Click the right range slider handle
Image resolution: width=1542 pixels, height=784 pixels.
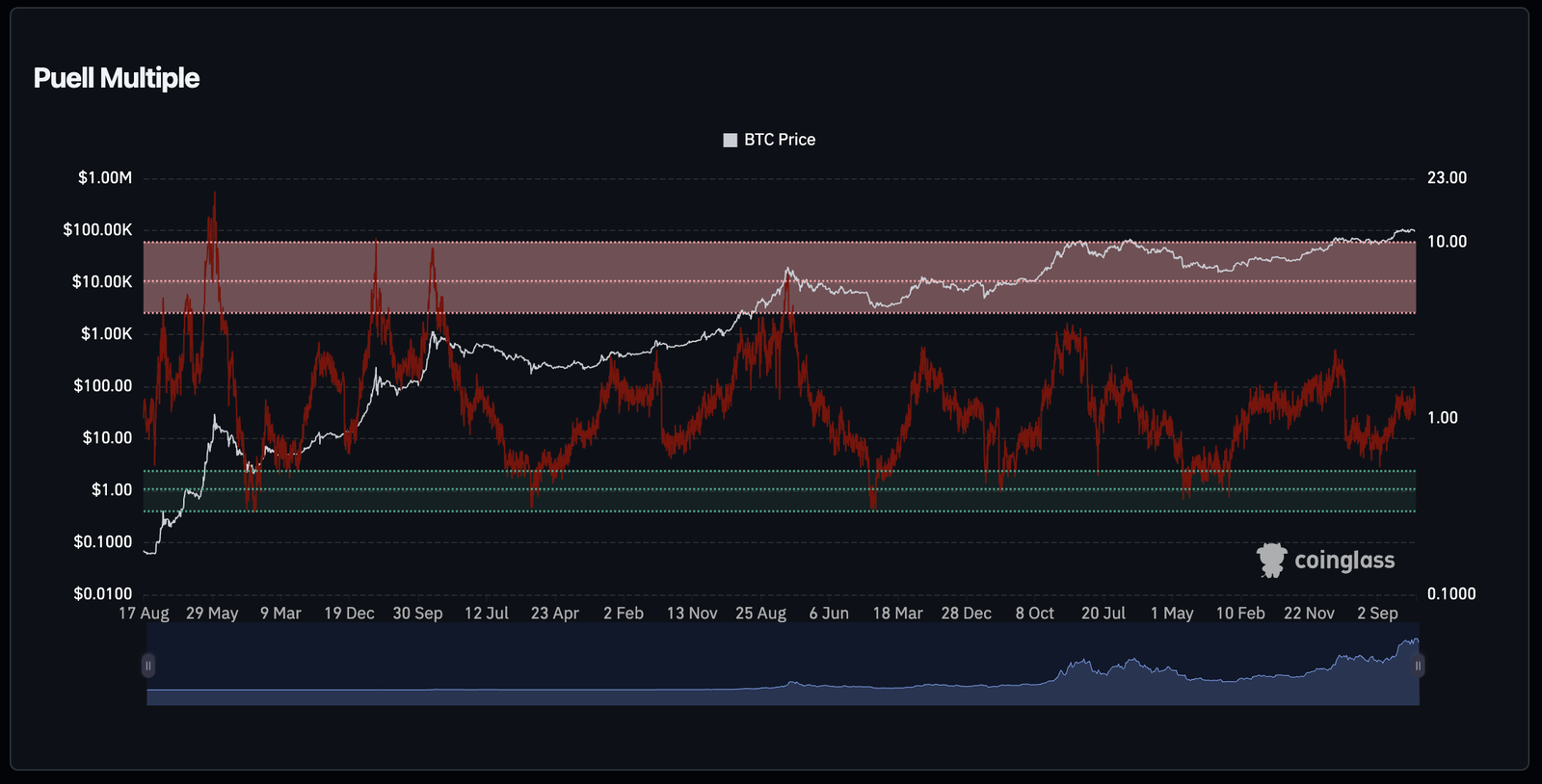[1418, 666]
